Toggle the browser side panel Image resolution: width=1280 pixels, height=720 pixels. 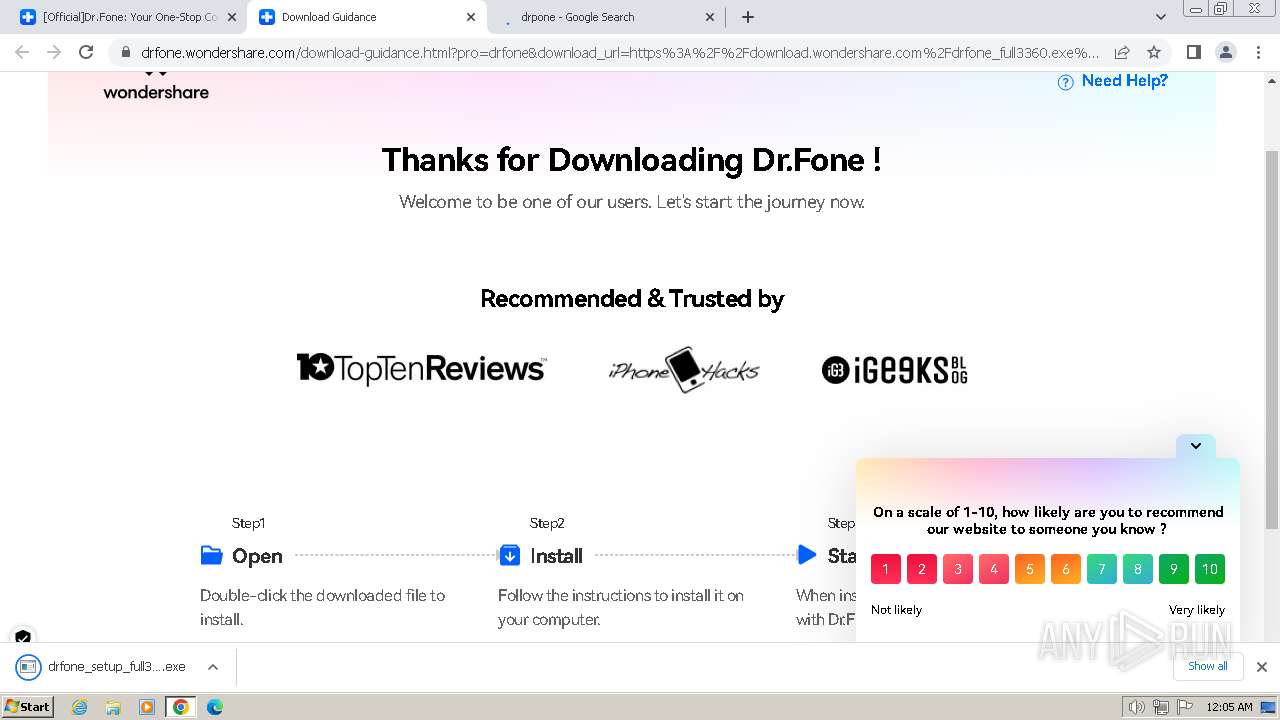coord(1193,52)
